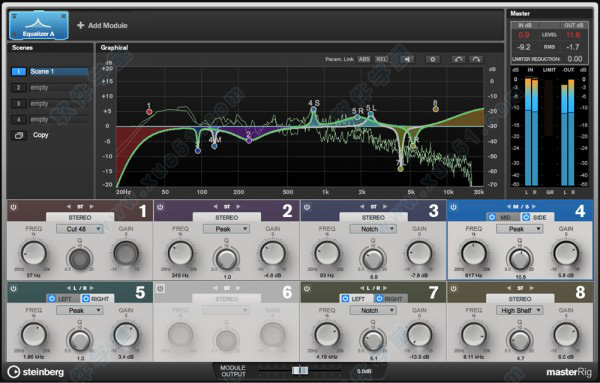Click band 3 previous channel mode arrow
The height and width of the screenshot is (383, 600).
coord(362,207)
